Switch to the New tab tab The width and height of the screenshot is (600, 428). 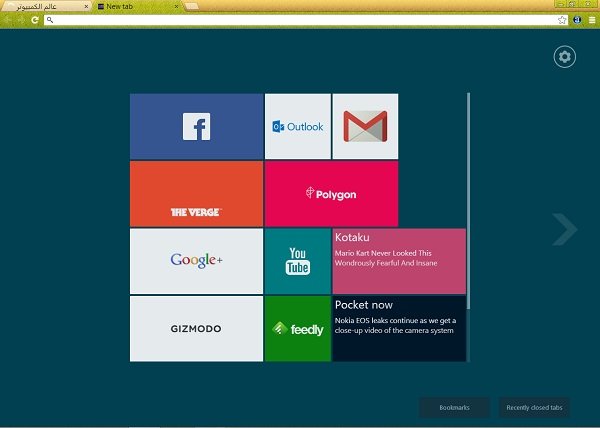pyautogui.click(x=136, y=7)
